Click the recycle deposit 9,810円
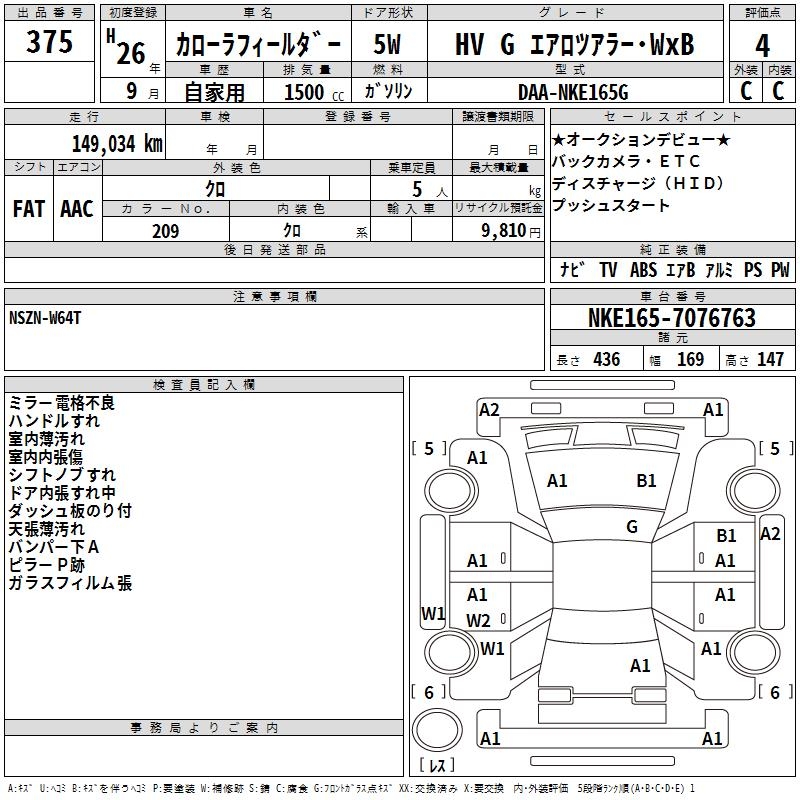Image resolution: width=800 pixels, height=800 pixels. [x=511, y=231]
